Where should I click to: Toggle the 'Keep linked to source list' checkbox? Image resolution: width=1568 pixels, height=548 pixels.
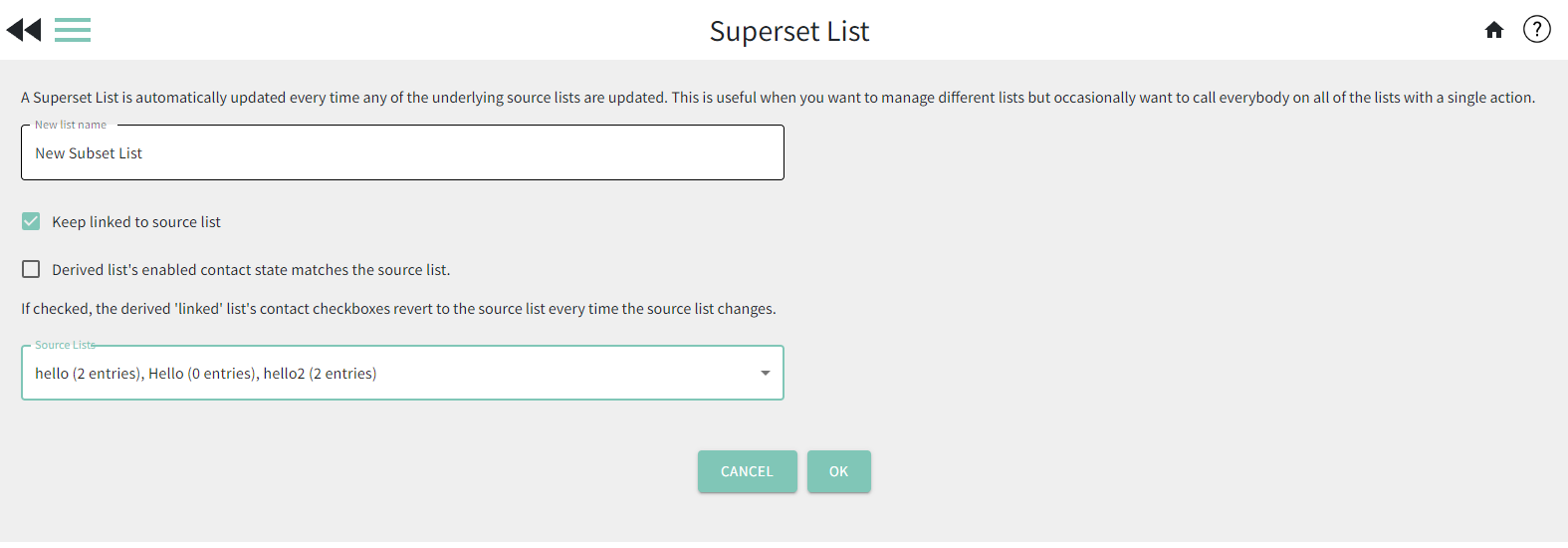pyautogui.click(x=31, y=221)
